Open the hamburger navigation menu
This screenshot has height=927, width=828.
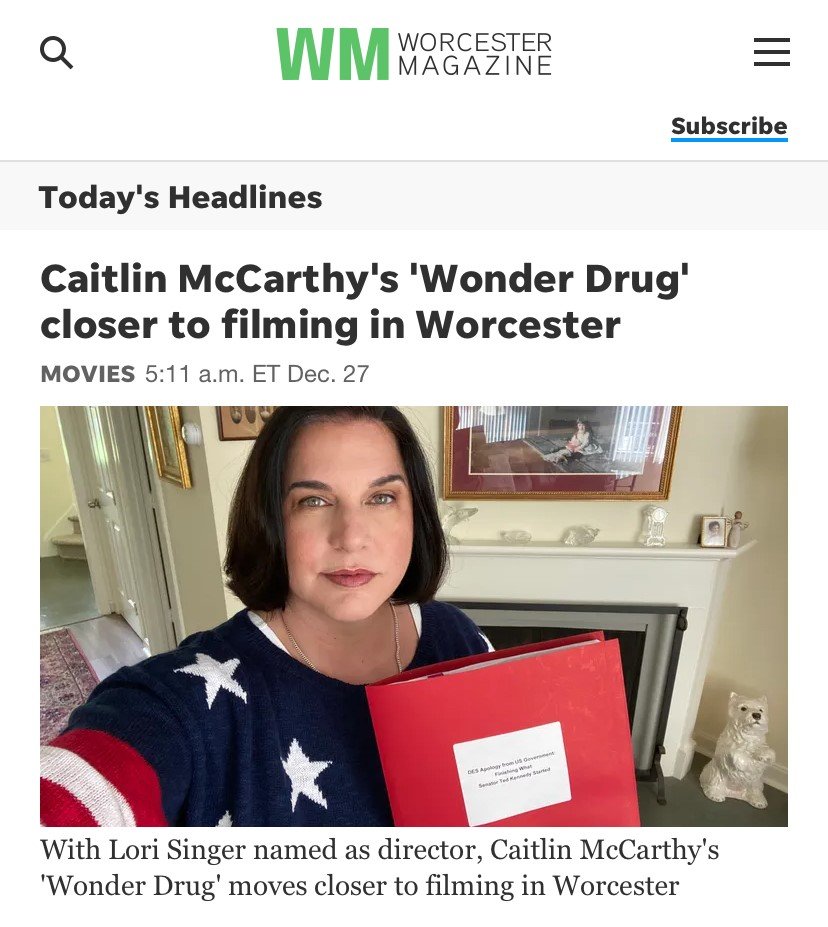[x=771, y=52]
